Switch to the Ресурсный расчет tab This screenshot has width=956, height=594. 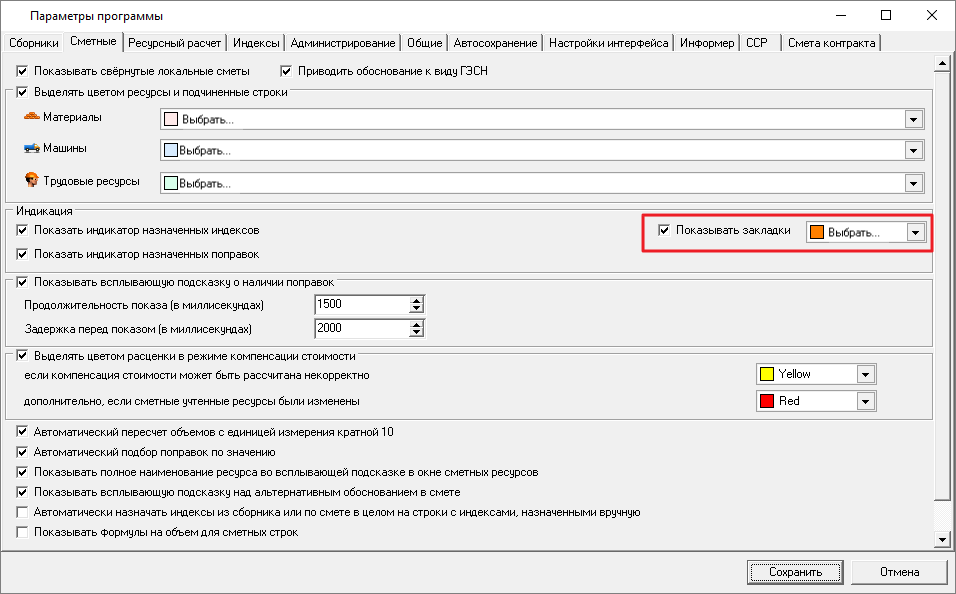point(175,43)
